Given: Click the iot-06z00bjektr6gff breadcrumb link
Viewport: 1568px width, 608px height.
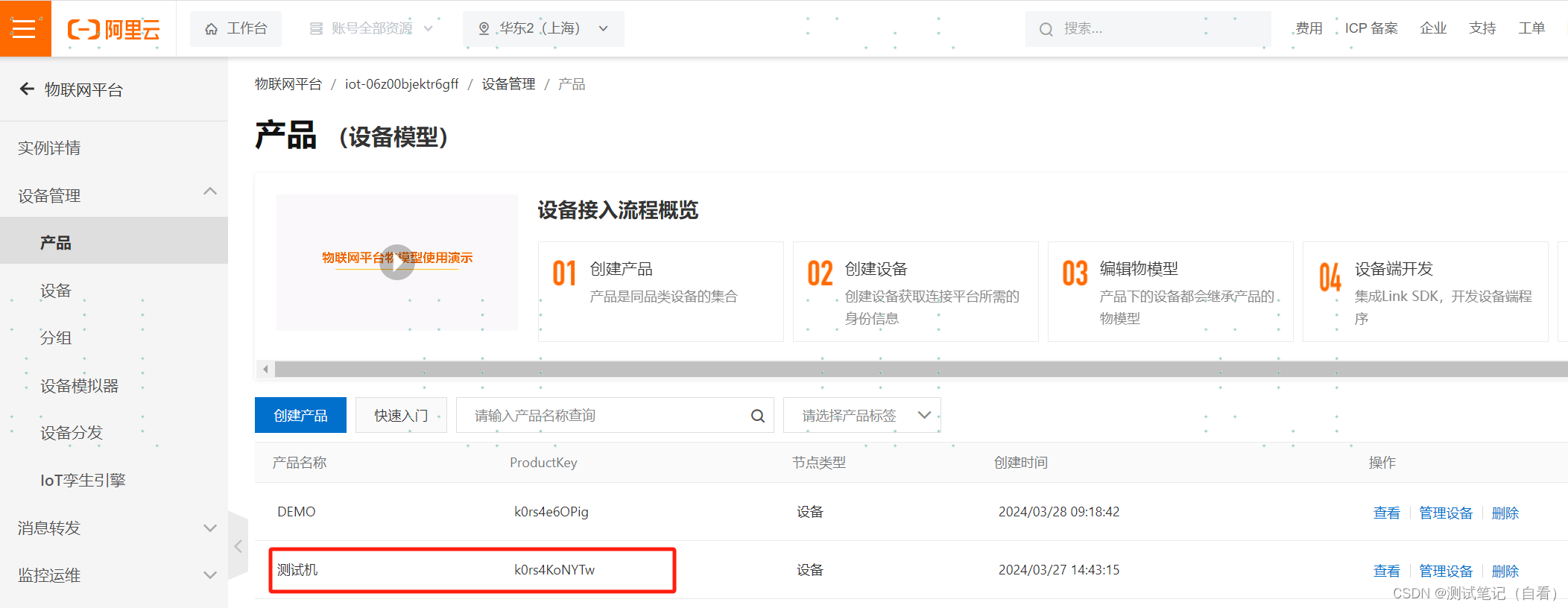Looking at the screenshot, I should click(402, 84).
